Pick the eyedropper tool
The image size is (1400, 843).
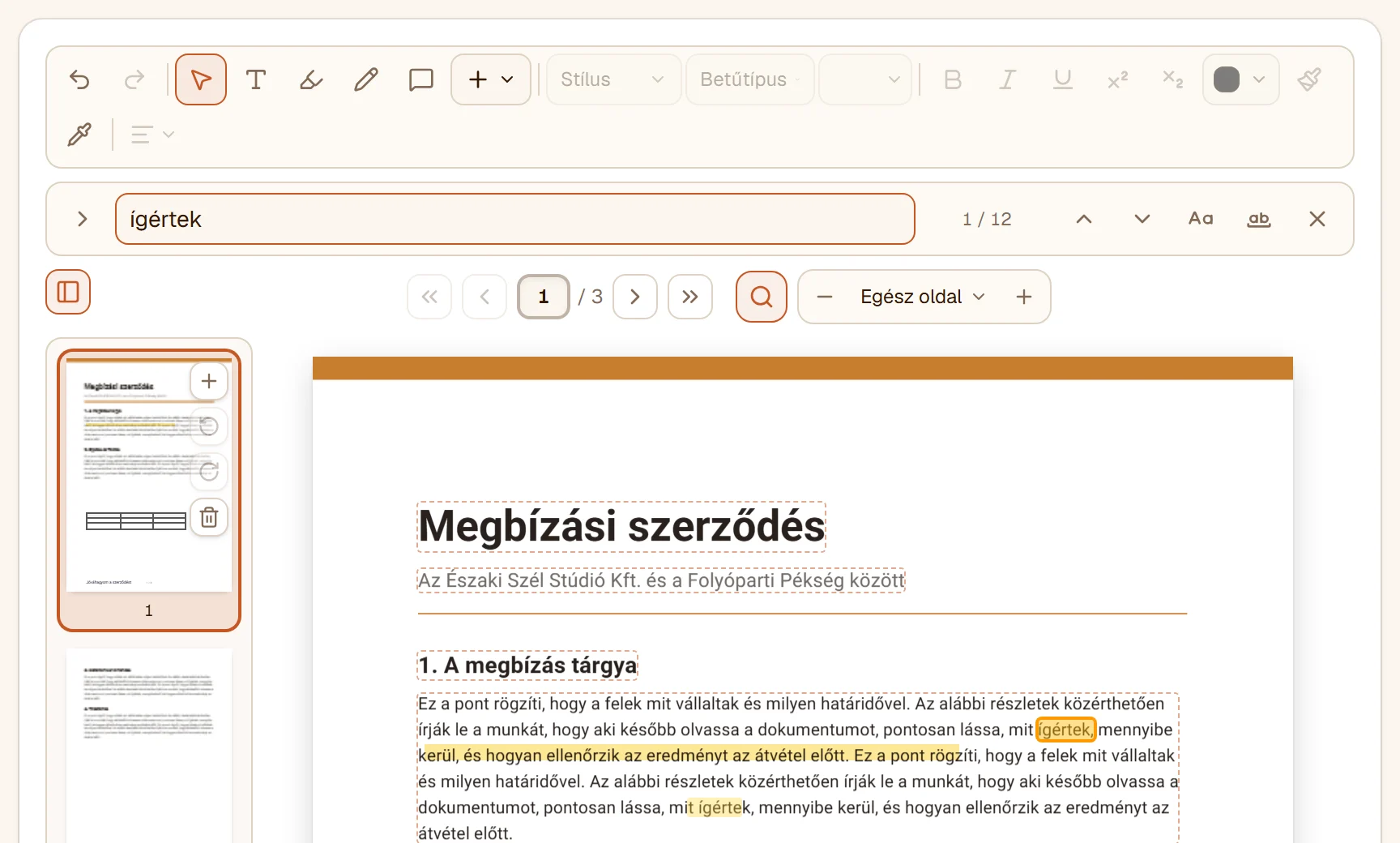(x=79, y=135)
